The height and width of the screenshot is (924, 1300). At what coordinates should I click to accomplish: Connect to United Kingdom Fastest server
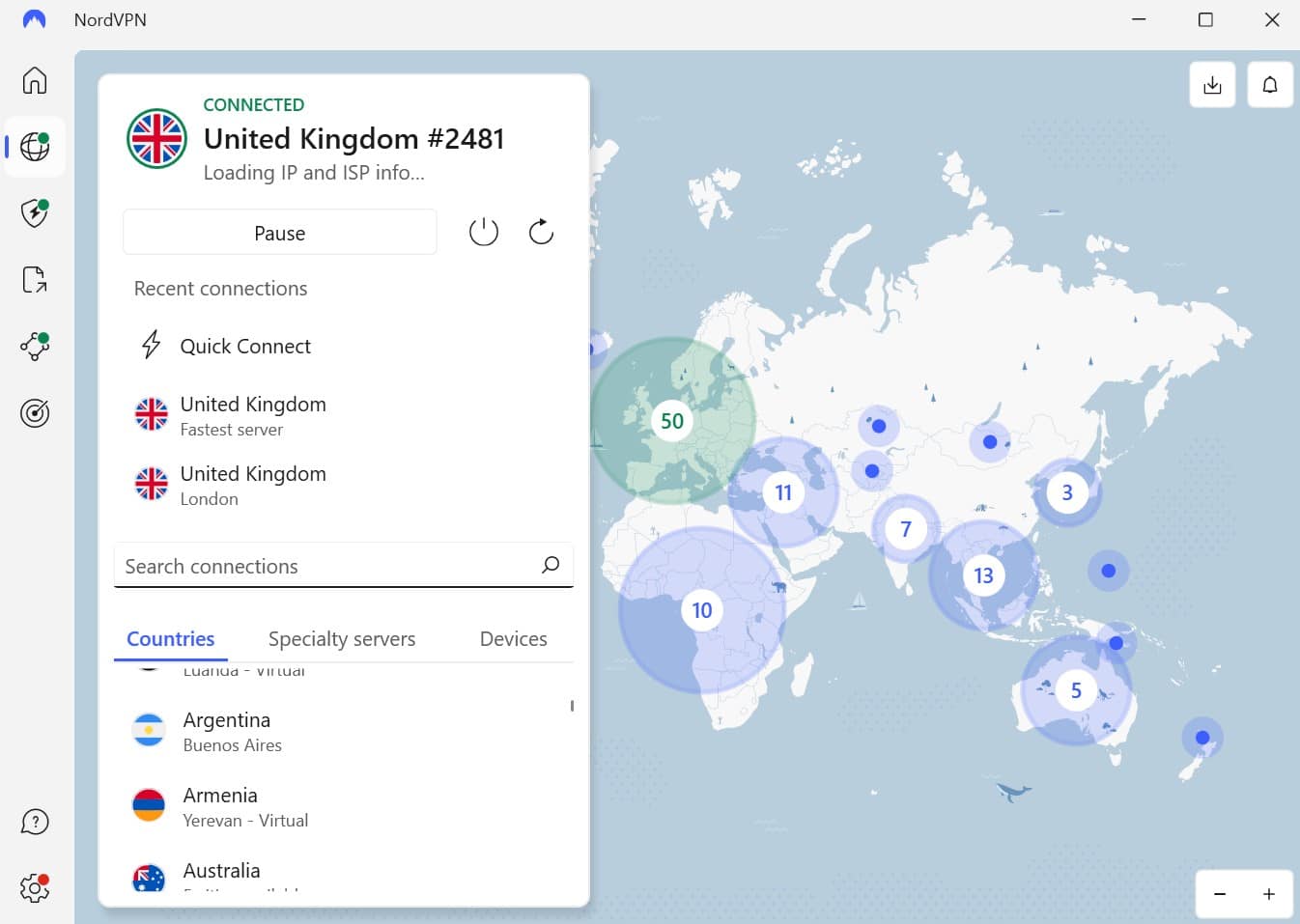click(x=344, y=415)
